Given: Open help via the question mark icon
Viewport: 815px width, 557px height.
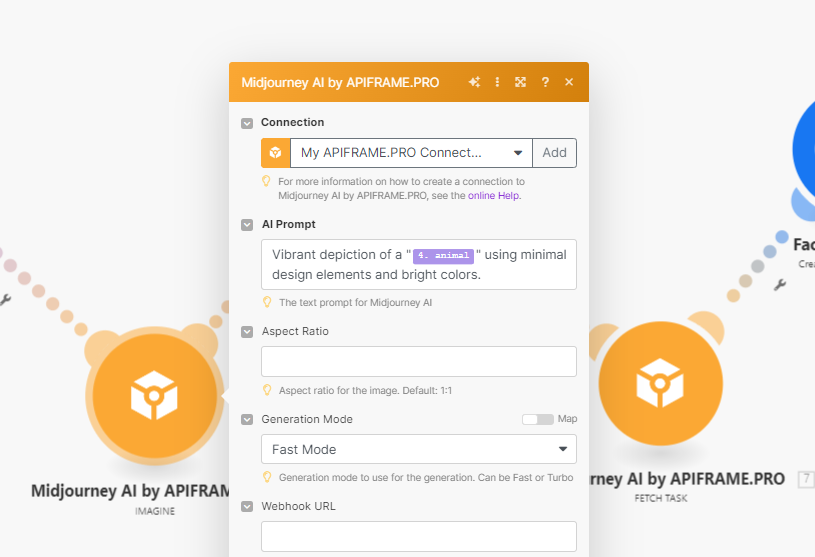Looking at the screenshot, I should [x=545, y=82].
